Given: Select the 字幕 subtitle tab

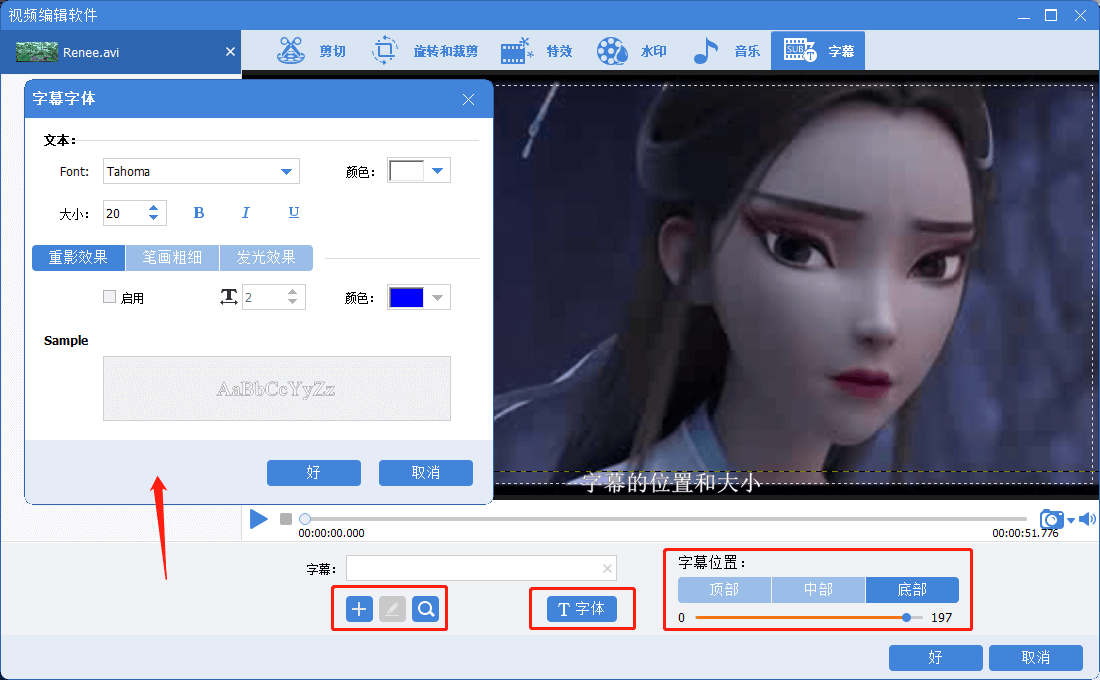Looking at the screenshot, I should (818, 51).
